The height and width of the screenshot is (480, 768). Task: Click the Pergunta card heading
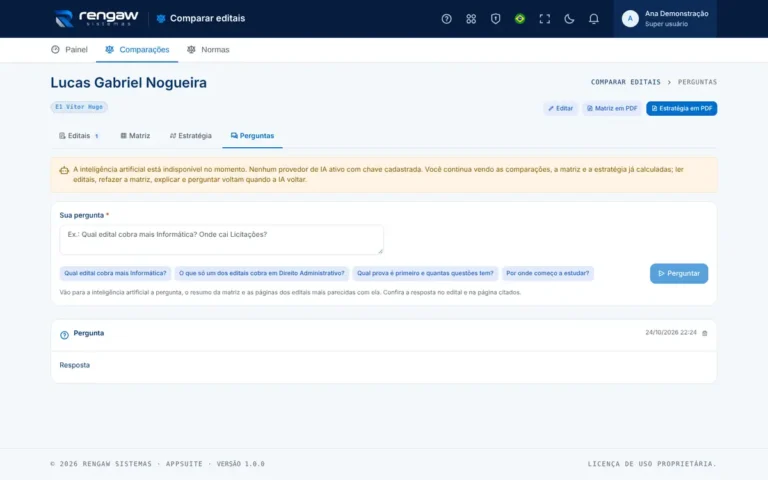(89, 333)
